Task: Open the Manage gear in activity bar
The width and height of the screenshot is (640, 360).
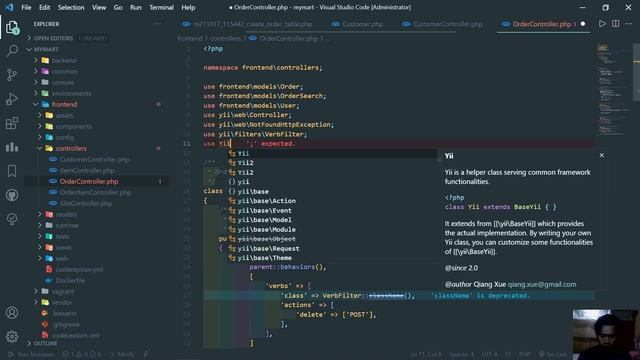Action: point(12,336)
